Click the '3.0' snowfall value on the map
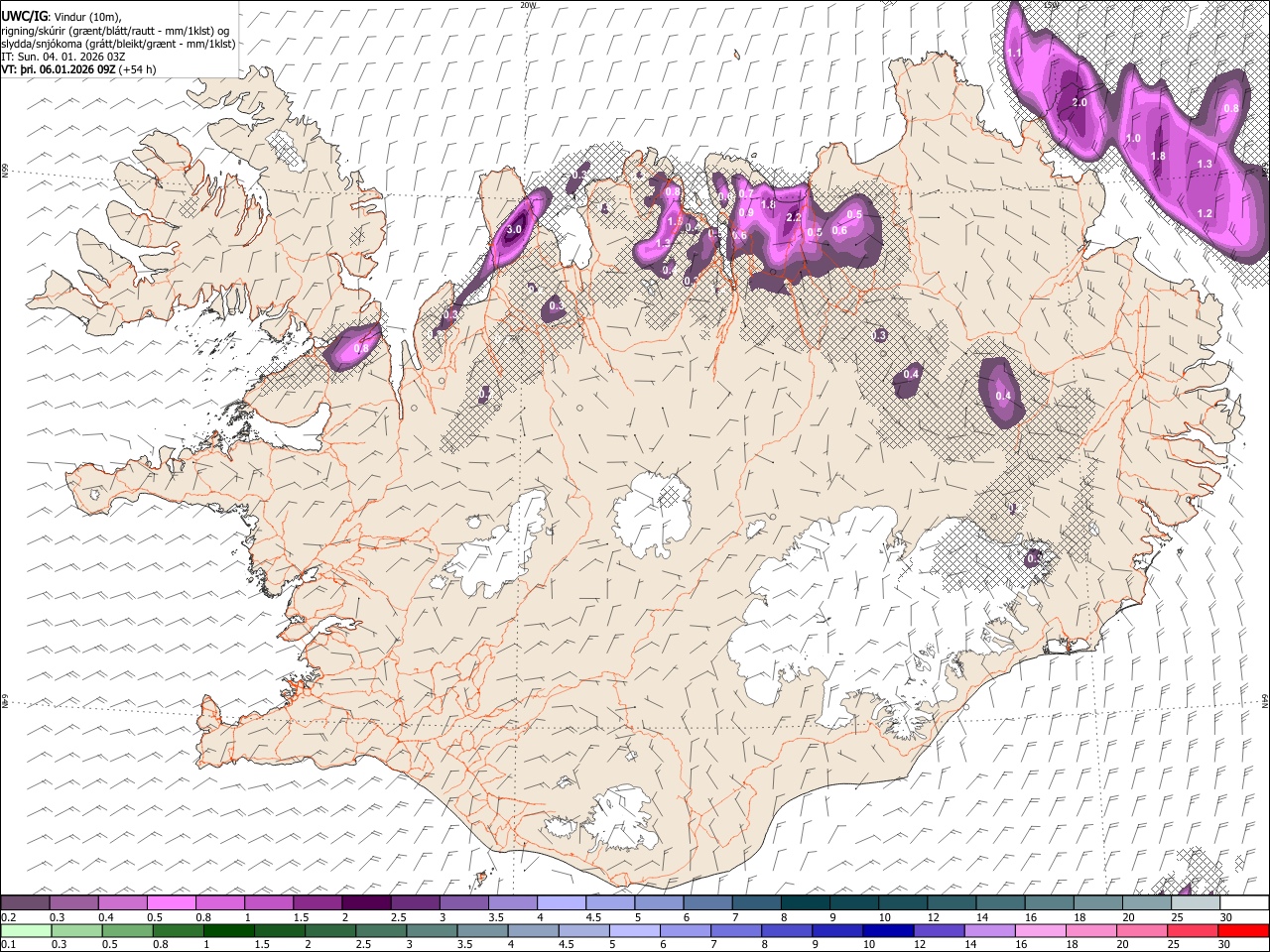The image size is (1270, 952). (514, 230)
